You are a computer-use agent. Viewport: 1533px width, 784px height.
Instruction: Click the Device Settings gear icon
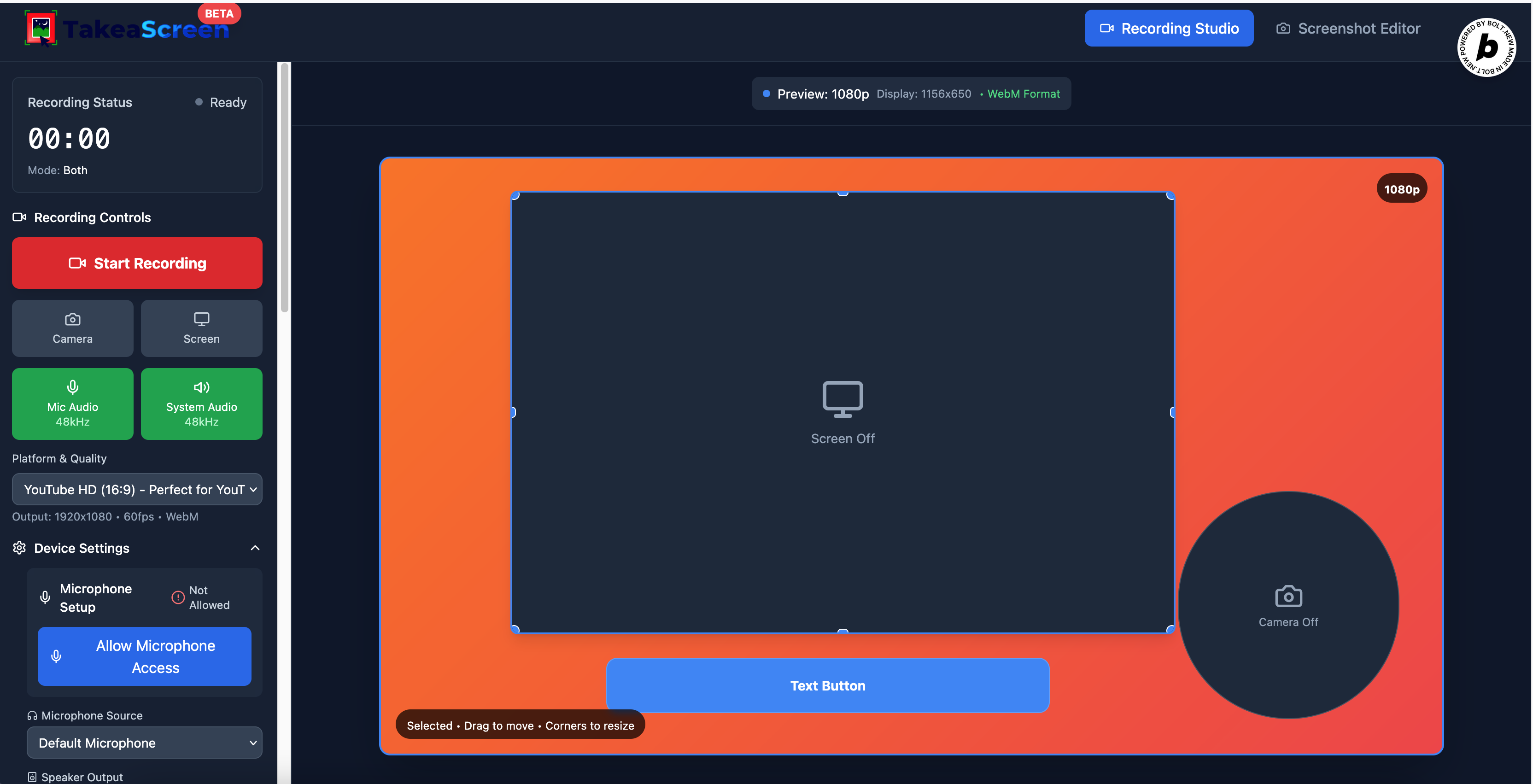coord(20,548)
